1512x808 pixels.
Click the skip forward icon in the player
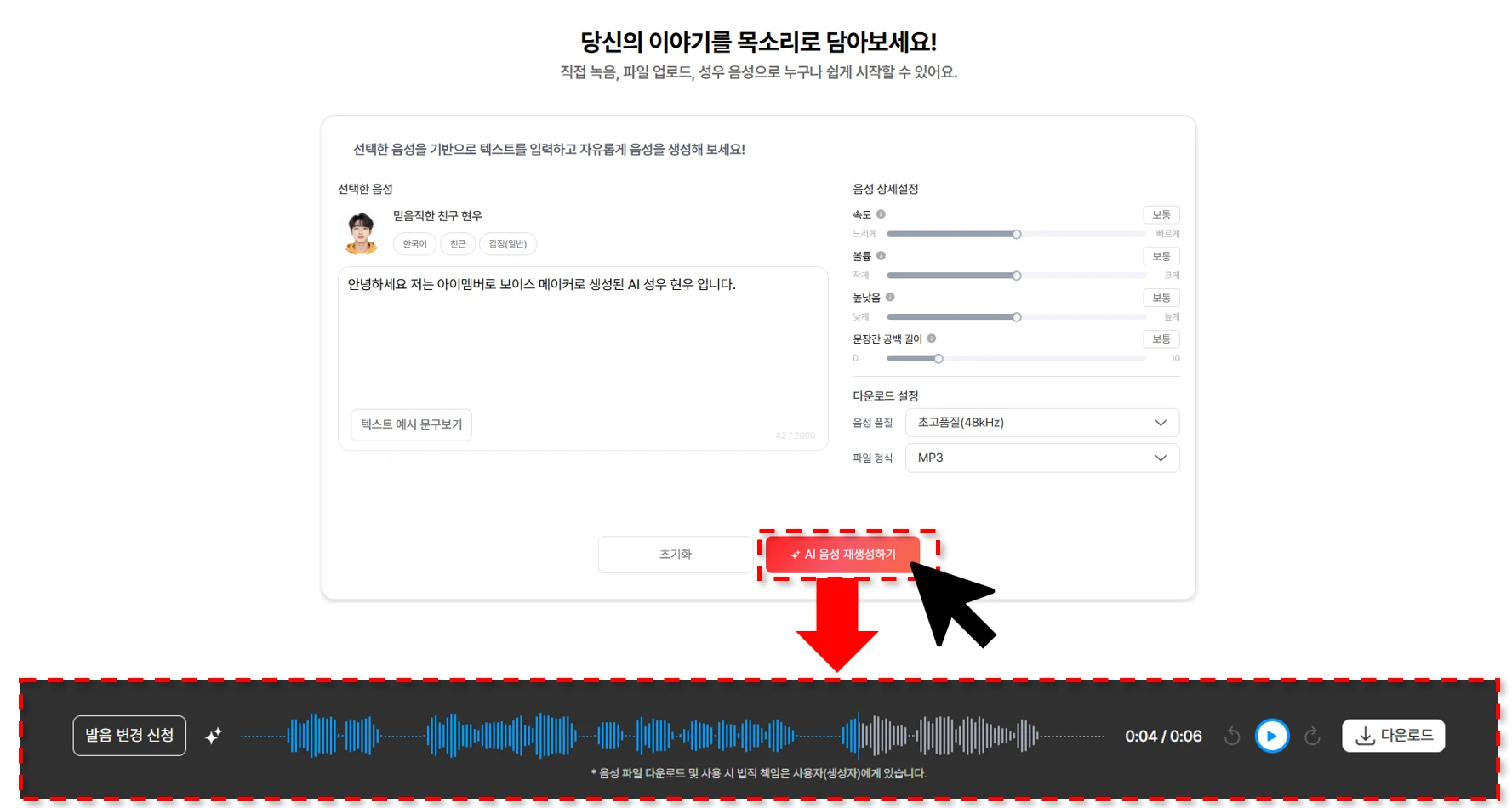pyautogui.click(x=1312, y=736)
